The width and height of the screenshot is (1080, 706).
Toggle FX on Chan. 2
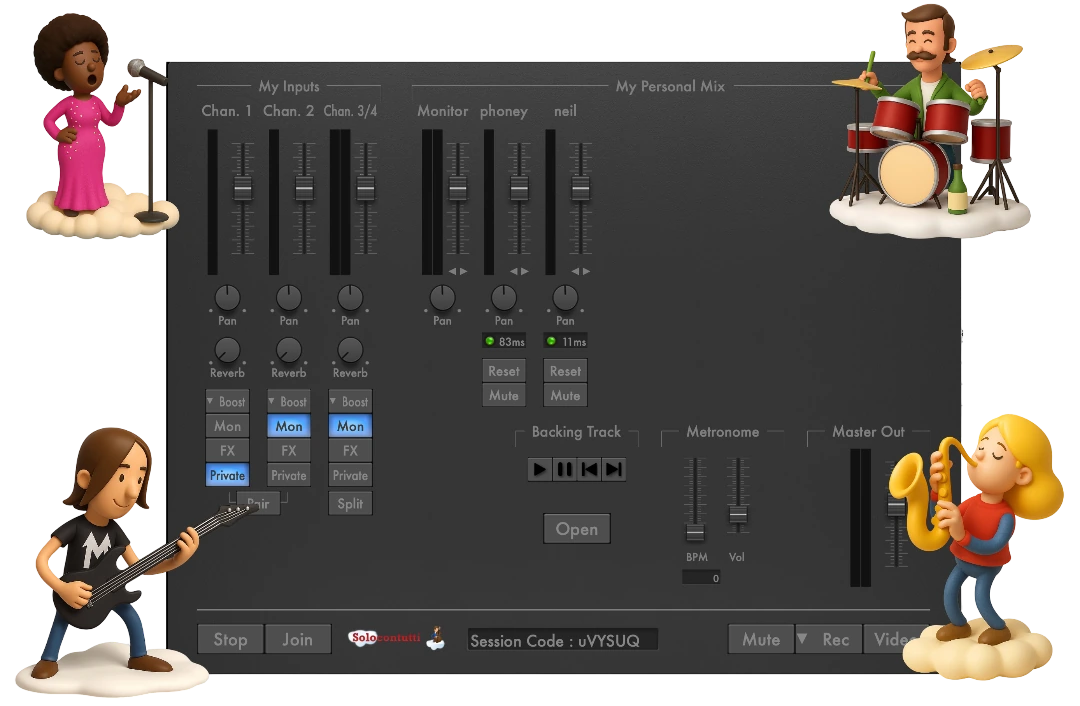click(x=289, y=450)
